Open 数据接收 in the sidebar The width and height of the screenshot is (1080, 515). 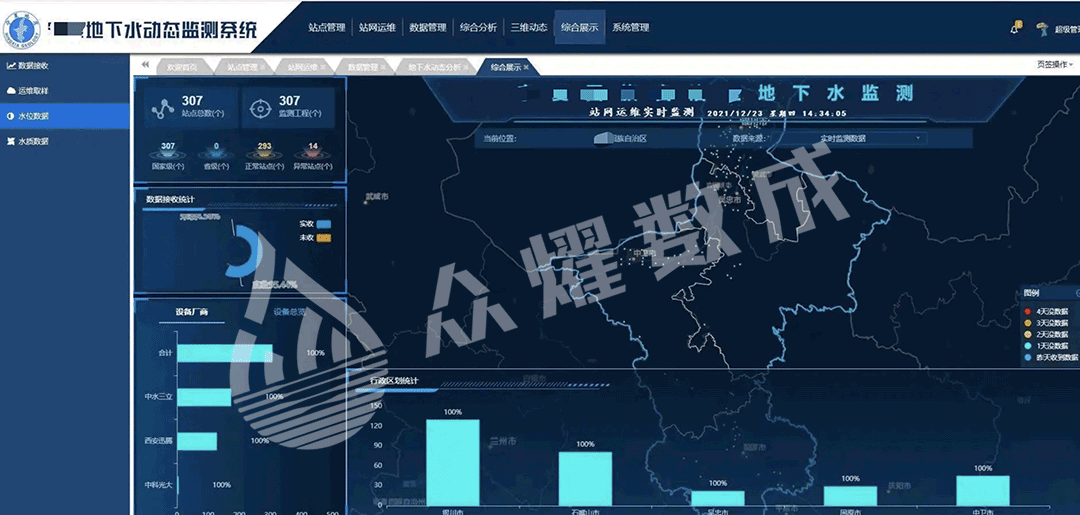click(65, 66)
